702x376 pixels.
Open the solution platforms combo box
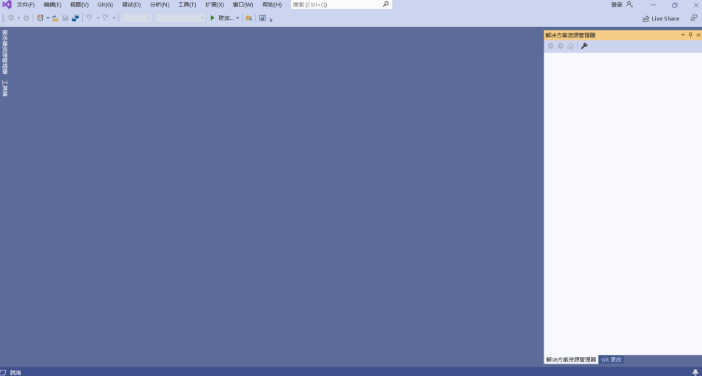180,18
